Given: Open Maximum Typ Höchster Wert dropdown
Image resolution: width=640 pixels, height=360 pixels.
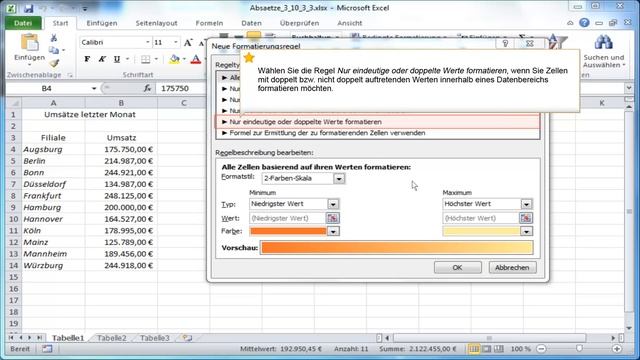Looking at the screenshot, I should pyautogui.click(x=526, y=204).
